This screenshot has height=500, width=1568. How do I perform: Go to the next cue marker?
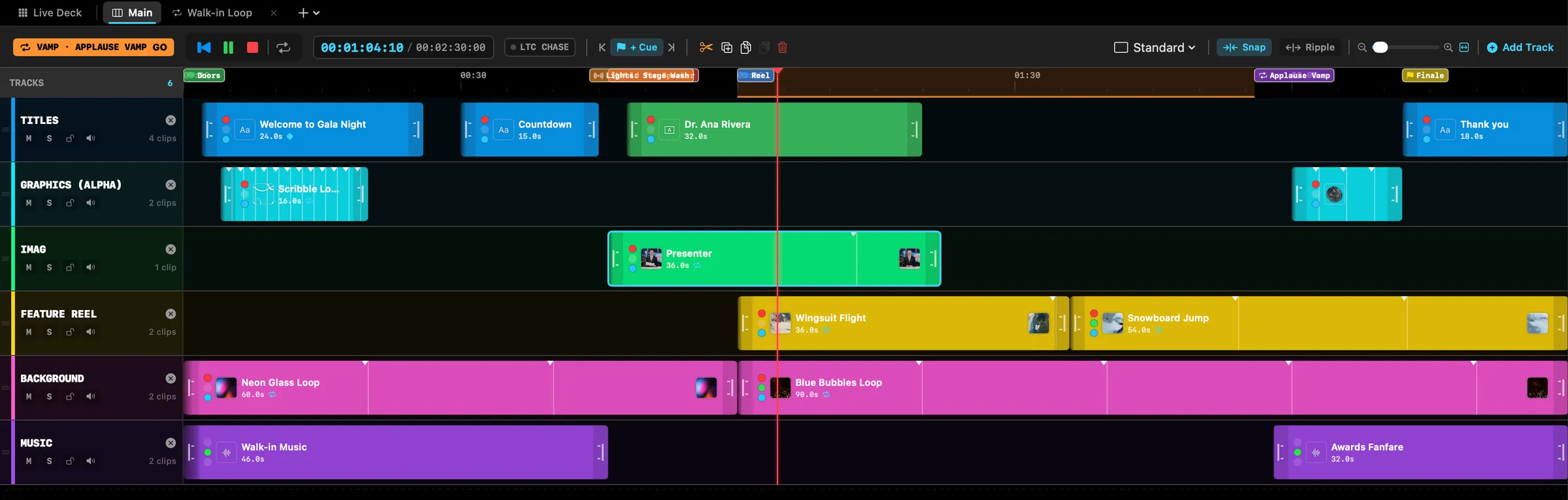pos(672,47)
